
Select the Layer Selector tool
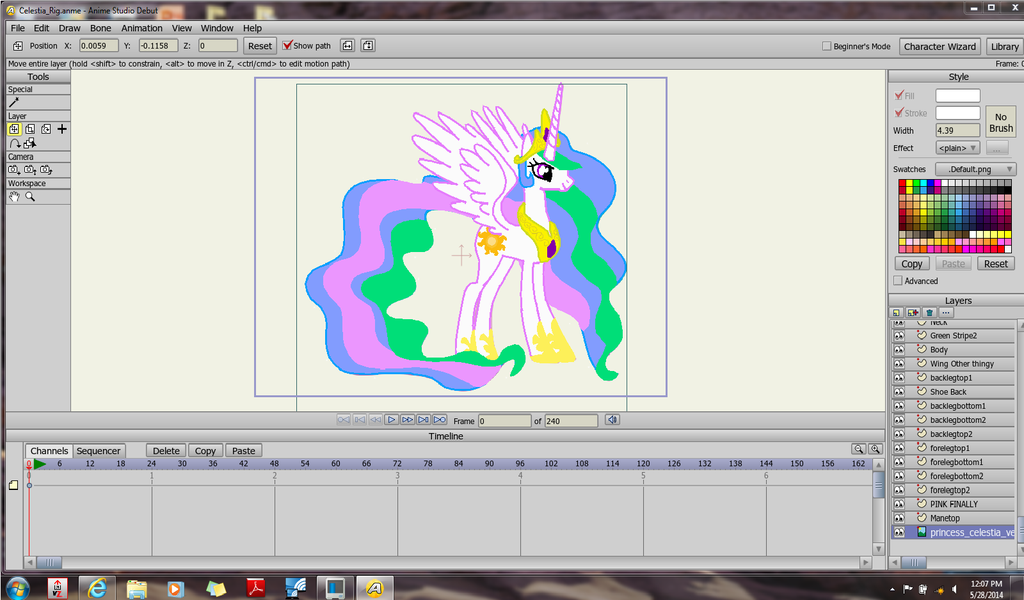pos(30,143)
